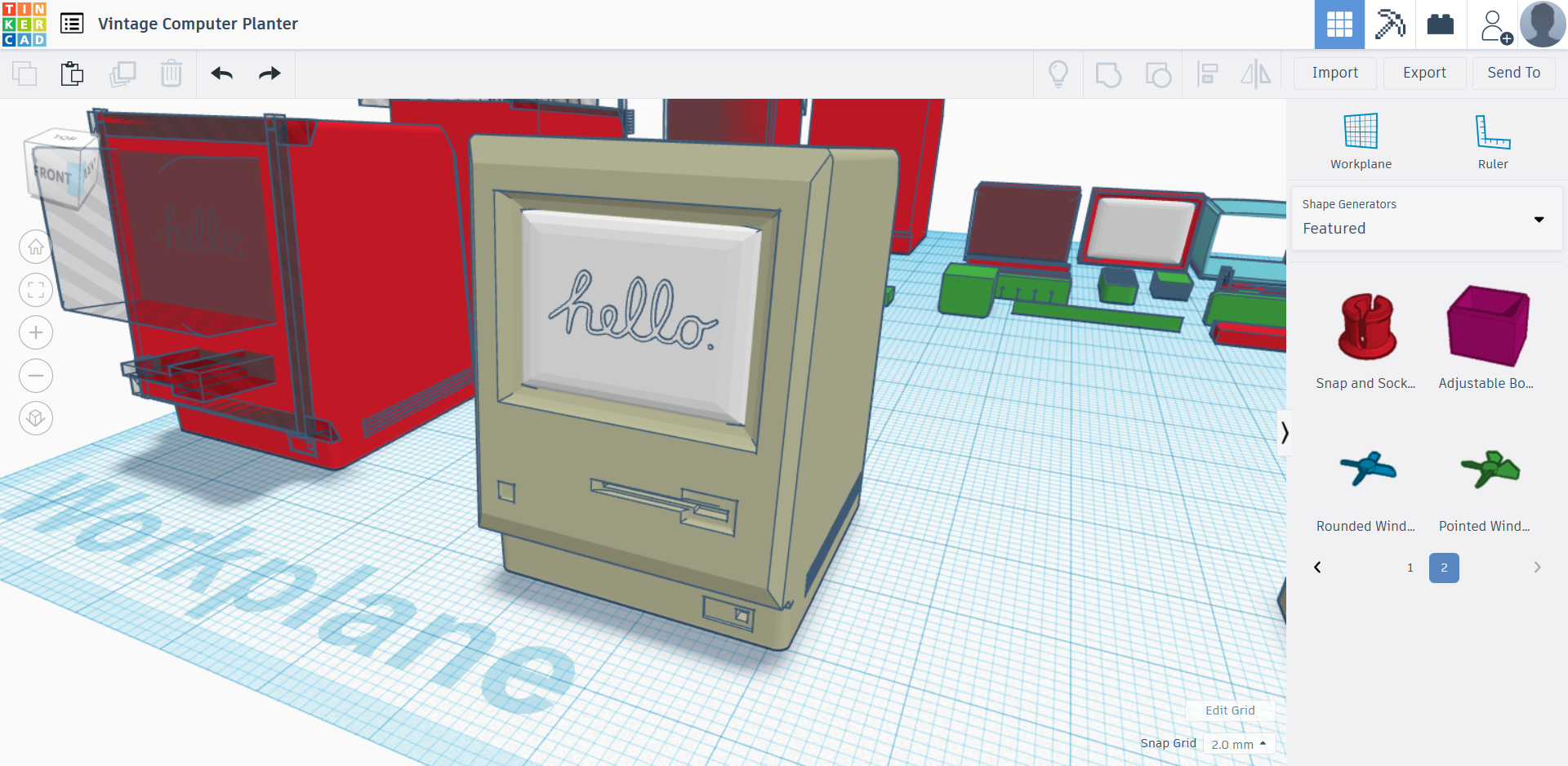Screen dimensions: 1568x766
Task: Zoom in with the plus button
Action: (x=36, y=332)
